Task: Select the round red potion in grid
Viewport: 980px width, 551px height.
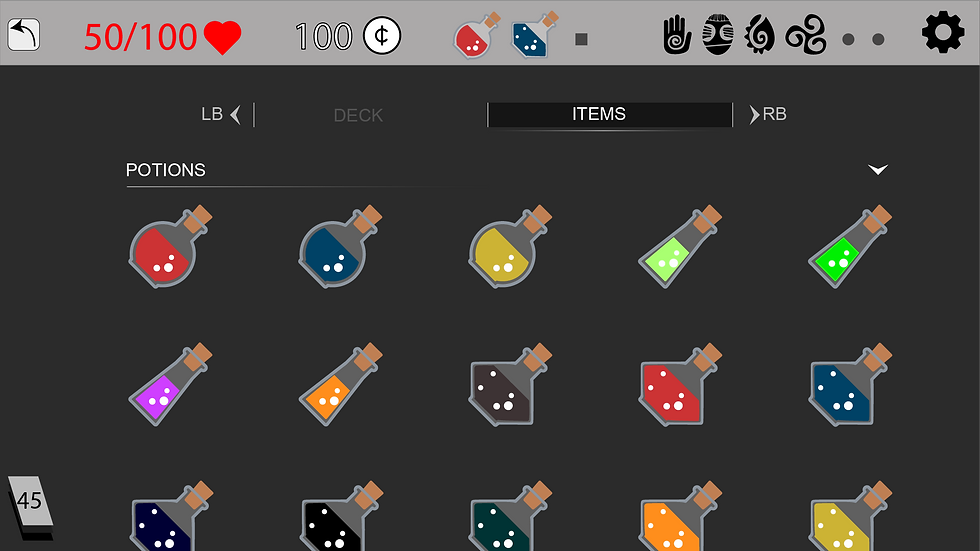Action: 171,246
